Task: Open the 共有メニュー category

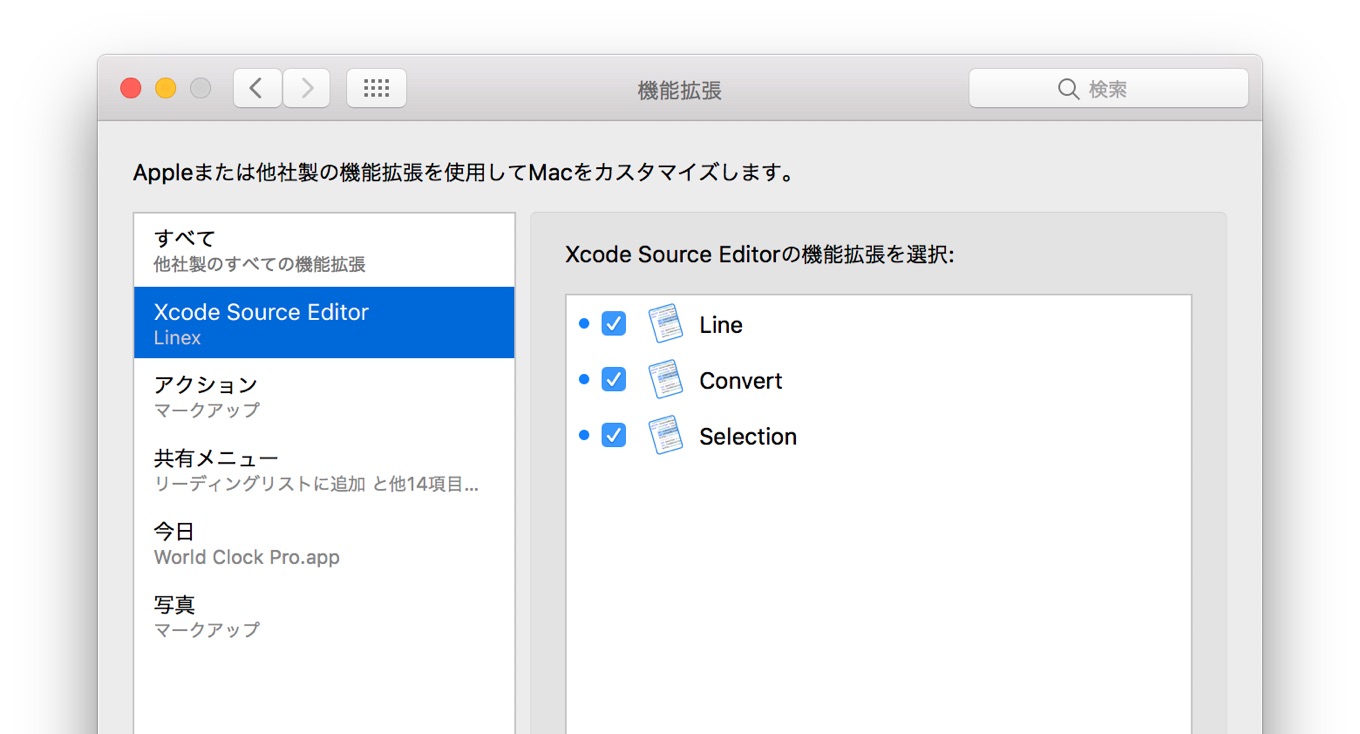Action: pyautogui.click(x=324, y=470)
